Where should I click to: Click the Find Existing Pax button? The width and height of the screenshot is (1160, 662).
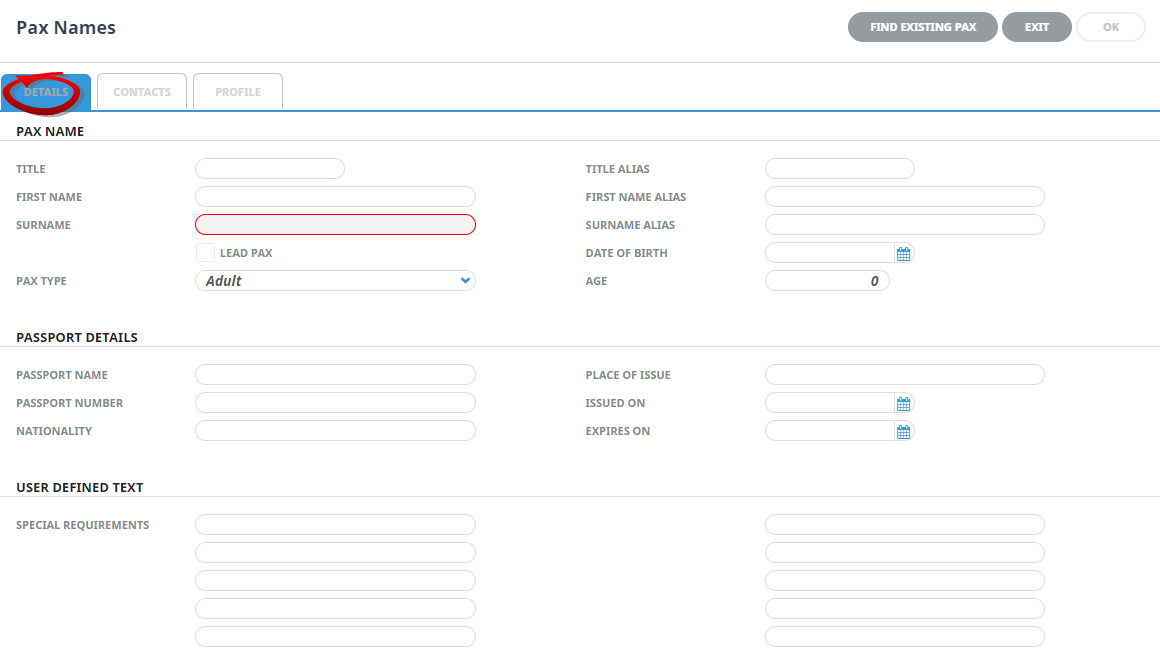[922, 27]
